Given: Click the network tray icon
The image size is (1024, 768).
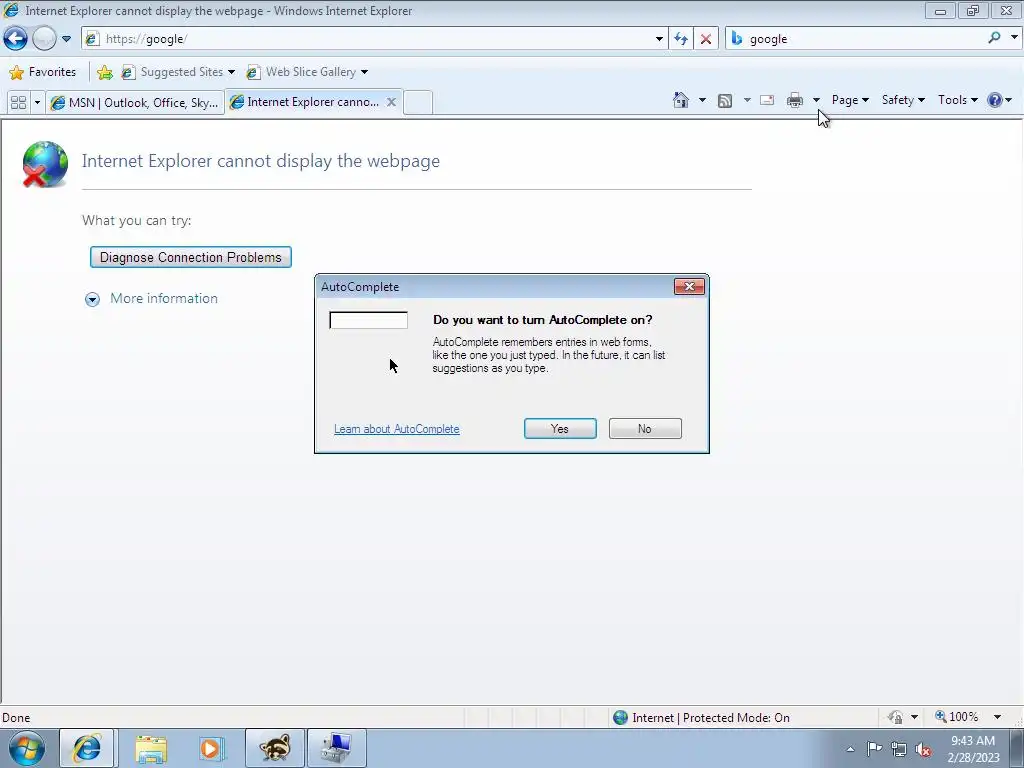Looking at the screenshot, I should click(899, 749).
